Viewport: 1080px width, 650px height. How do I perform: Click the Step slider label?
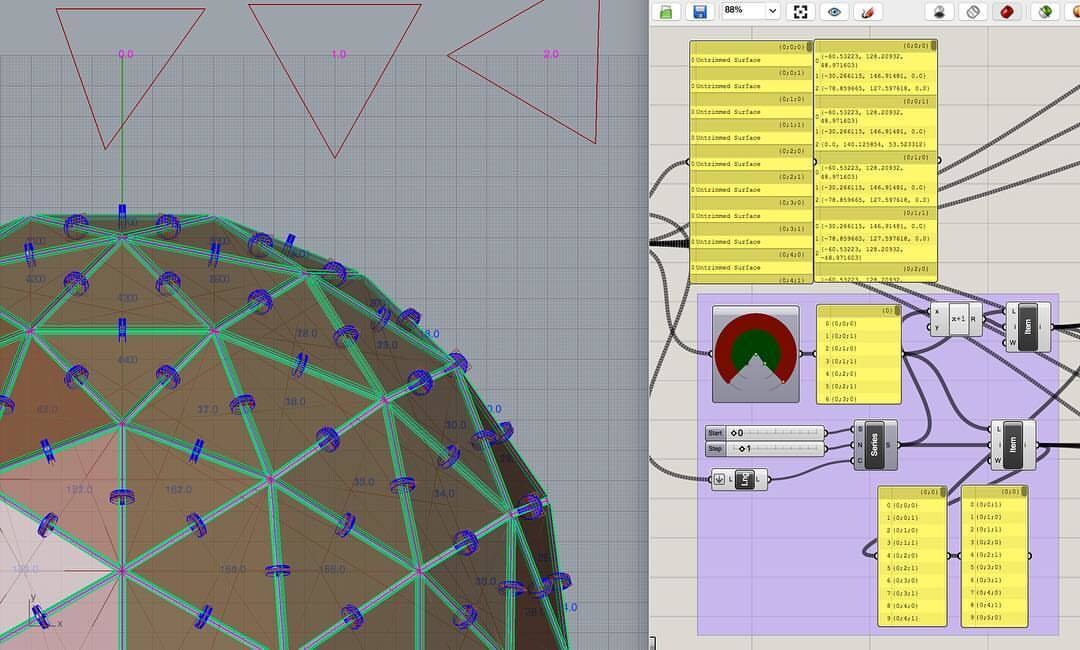click(x=715, y=449)
